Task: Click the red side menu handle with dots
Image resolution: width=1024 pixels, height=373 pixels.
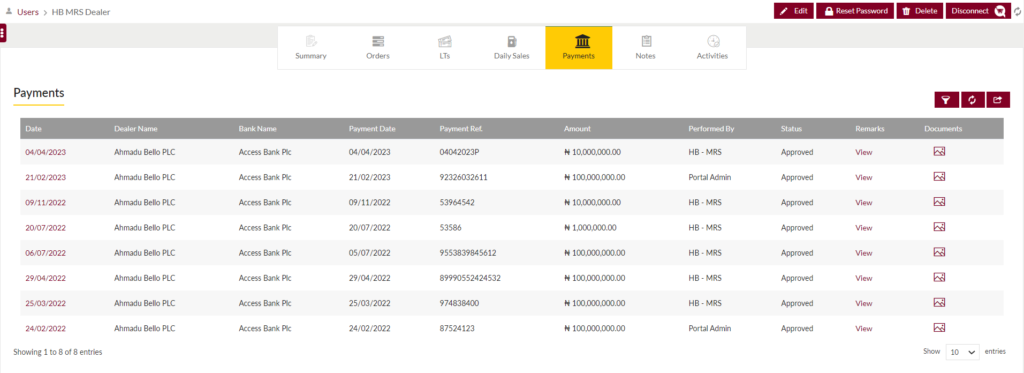Action: point(3,33)
